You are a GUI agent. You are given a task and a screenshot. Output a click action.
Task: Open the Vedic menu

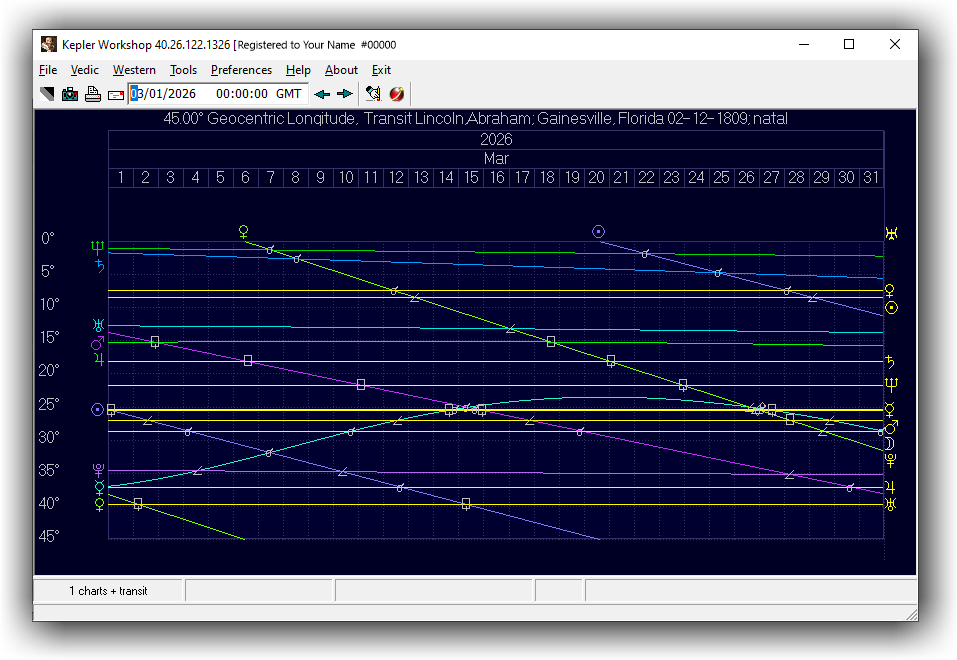pyautogui.click(x=85, y=70)
